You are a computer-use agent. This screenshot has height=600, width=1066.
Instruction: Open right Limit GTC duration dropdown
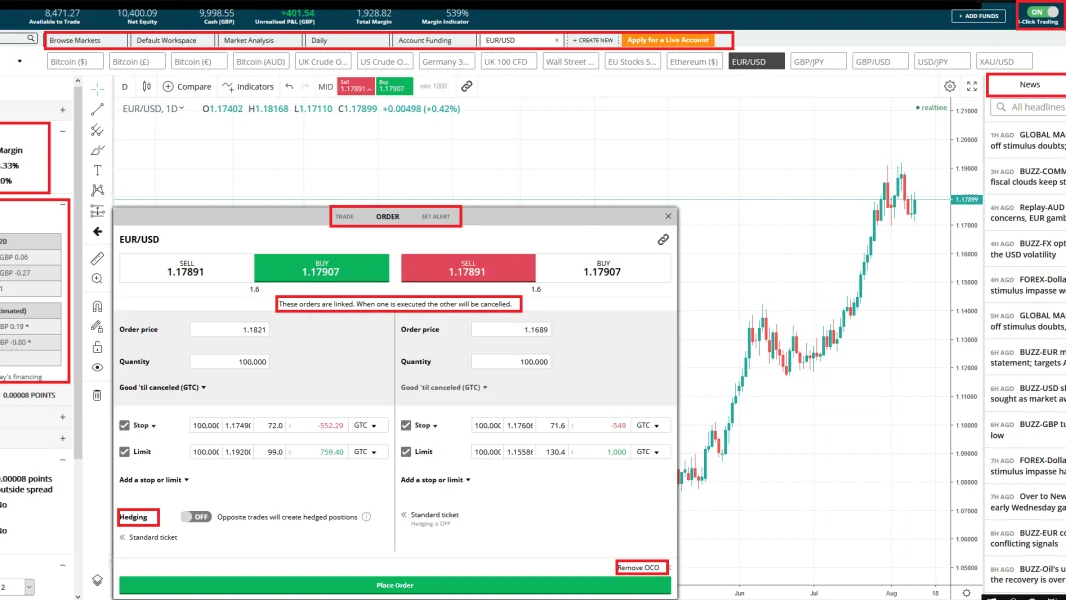coord(650,452)
